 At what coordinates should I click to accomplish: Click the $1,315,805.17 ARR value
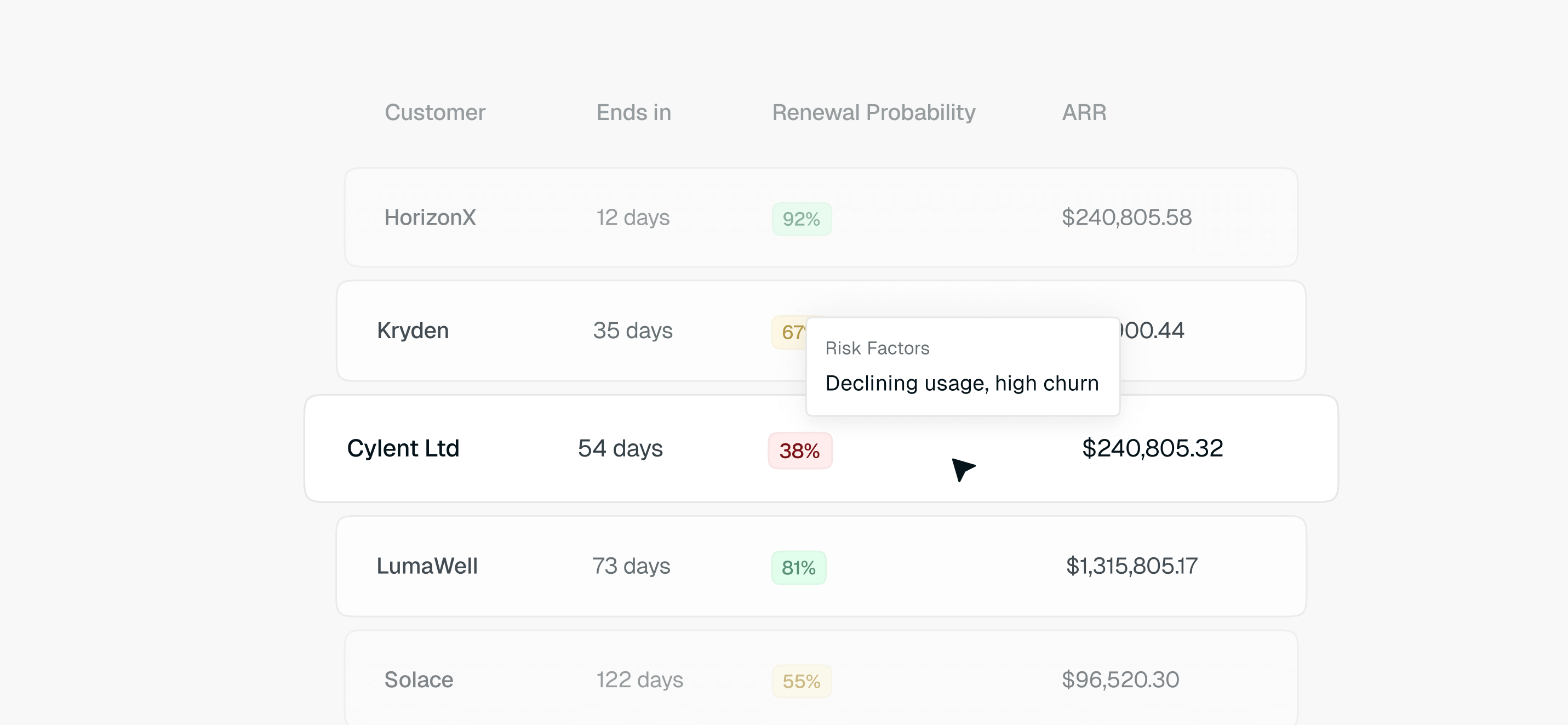[1131, 566]
